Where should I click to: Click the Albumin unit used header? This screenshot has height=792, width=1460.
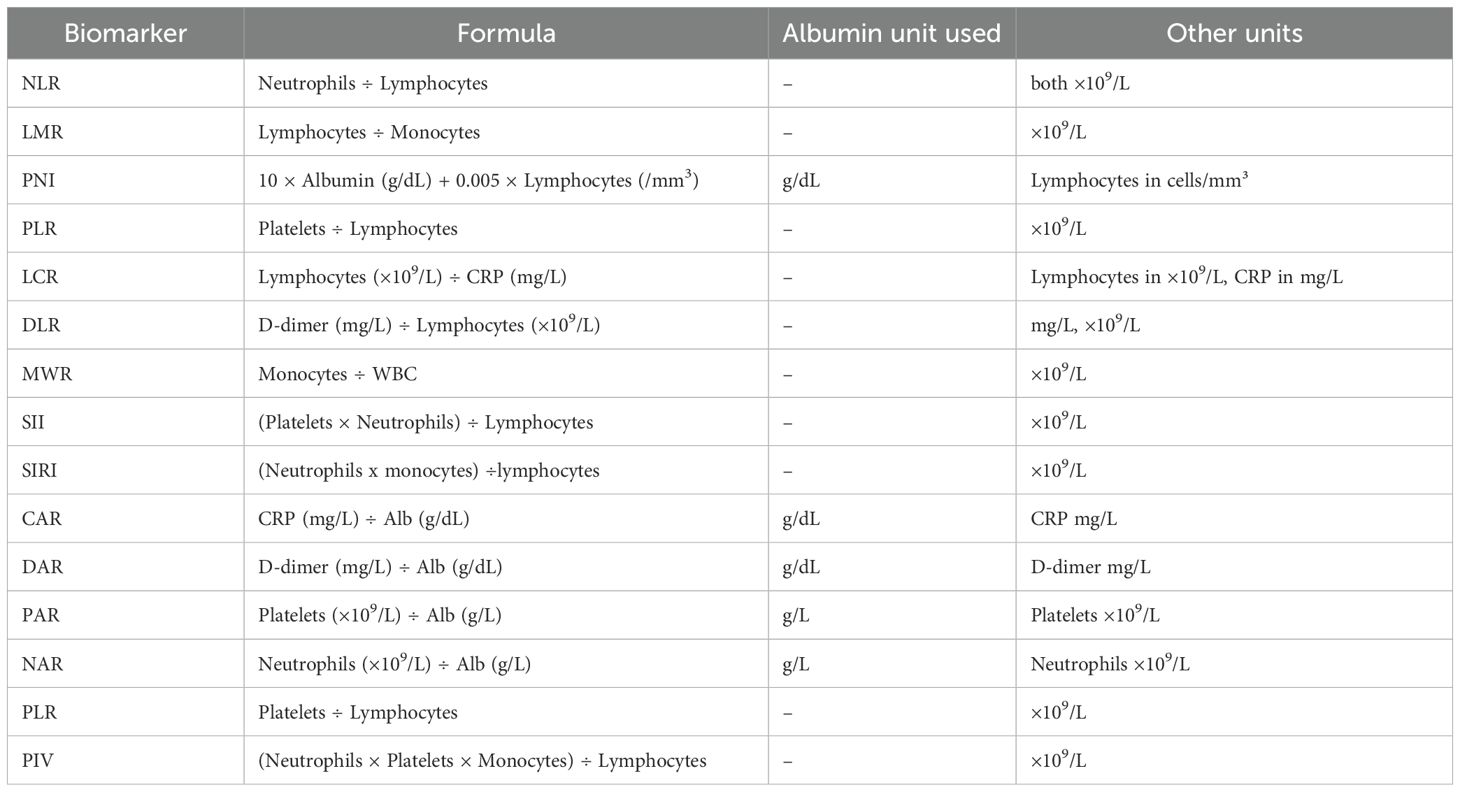pyautogui.click(x=891, y=33)
